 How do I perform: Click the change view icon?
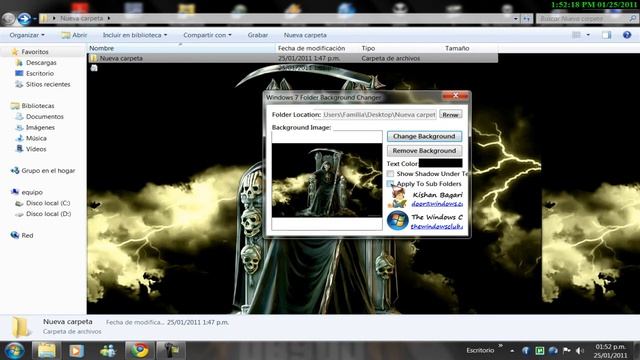[x=576, y=35]
